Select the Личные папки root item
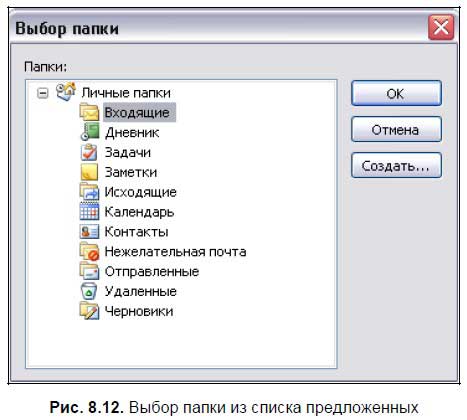 pyautogui.click(x=126, y=93)
